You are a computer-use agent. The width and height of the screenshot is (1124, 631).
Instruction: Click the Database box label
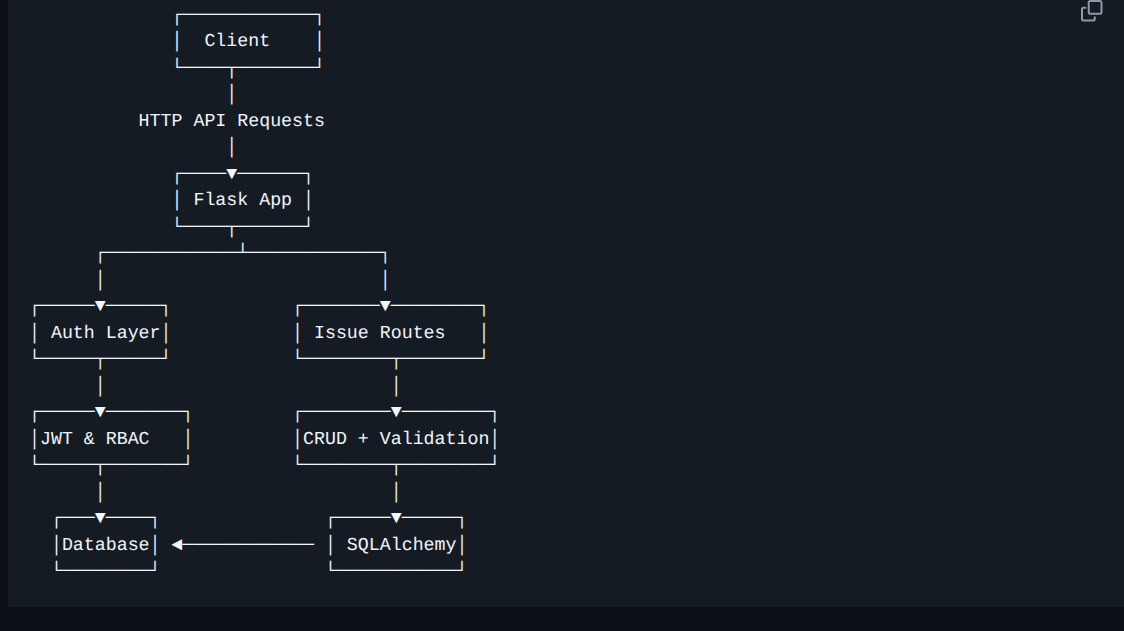(x=105, y=544)
